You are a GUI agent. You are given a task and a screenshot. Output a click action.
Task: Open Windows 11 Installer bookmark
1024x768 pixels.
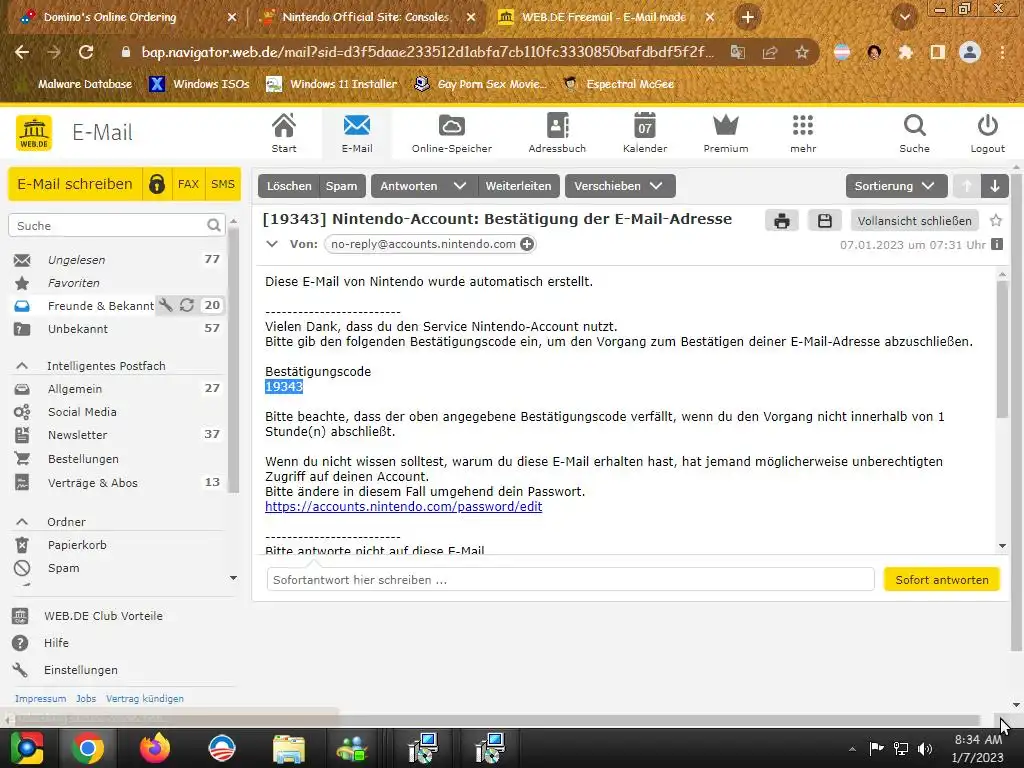[x=332, y=84]
